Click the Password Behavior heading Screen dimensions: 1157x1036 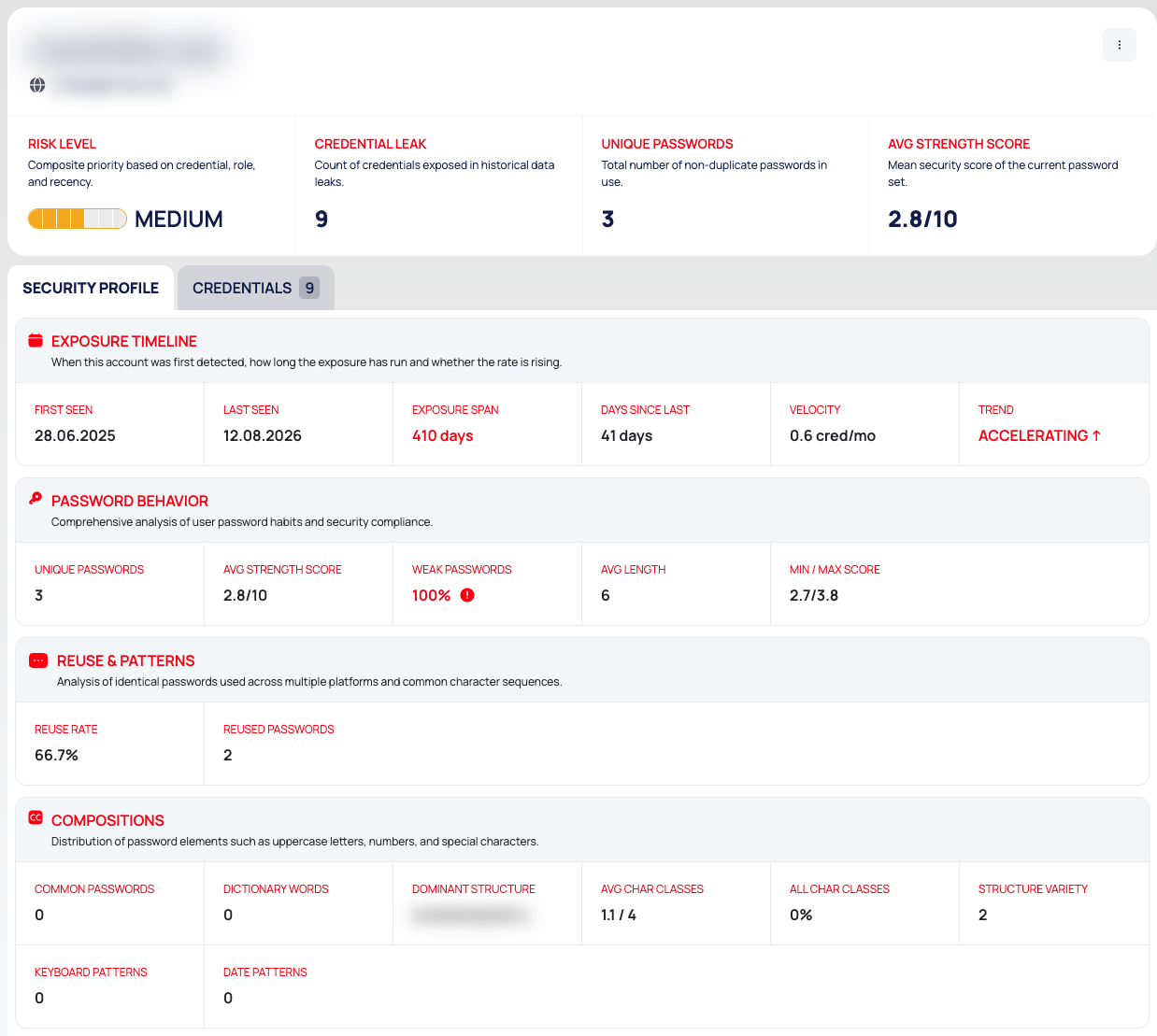coord(130,501)
